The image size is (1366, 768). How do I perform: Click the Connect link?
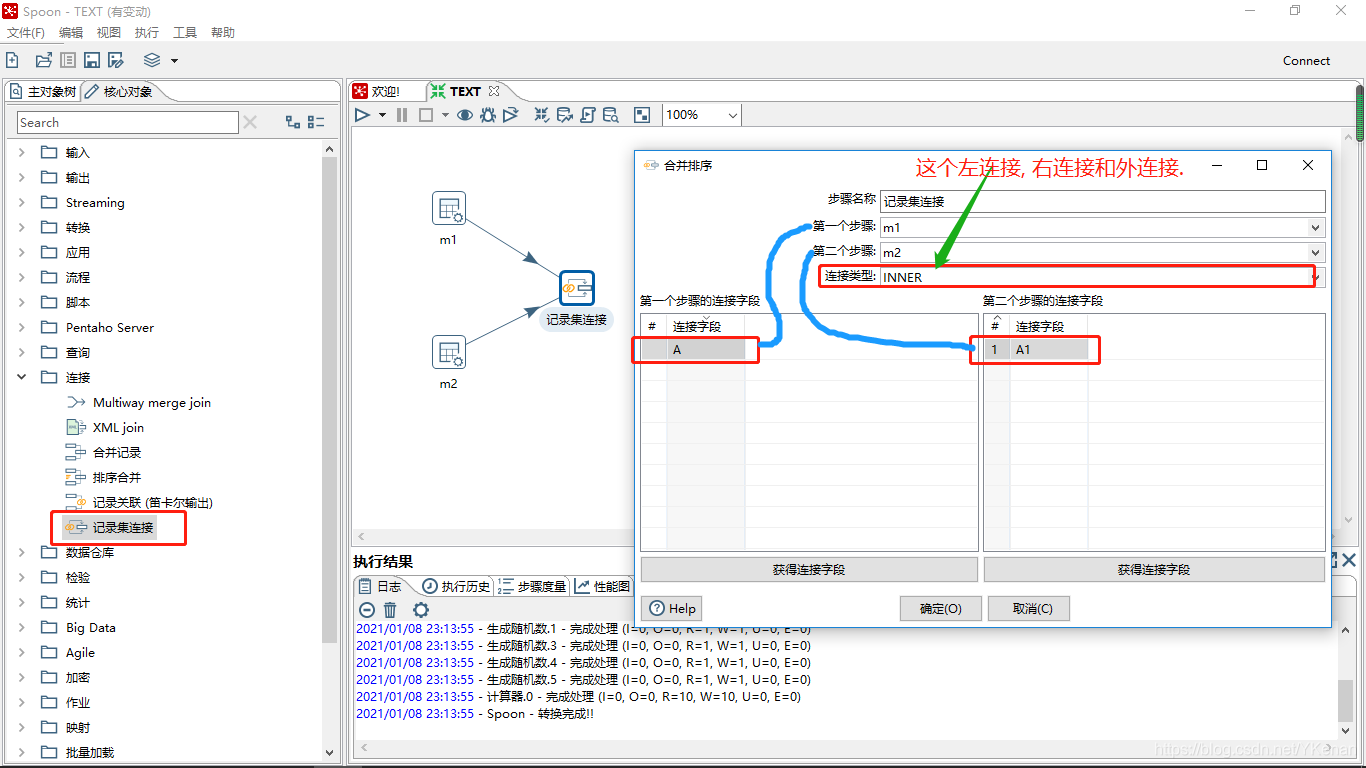[x=1306, y=60]
